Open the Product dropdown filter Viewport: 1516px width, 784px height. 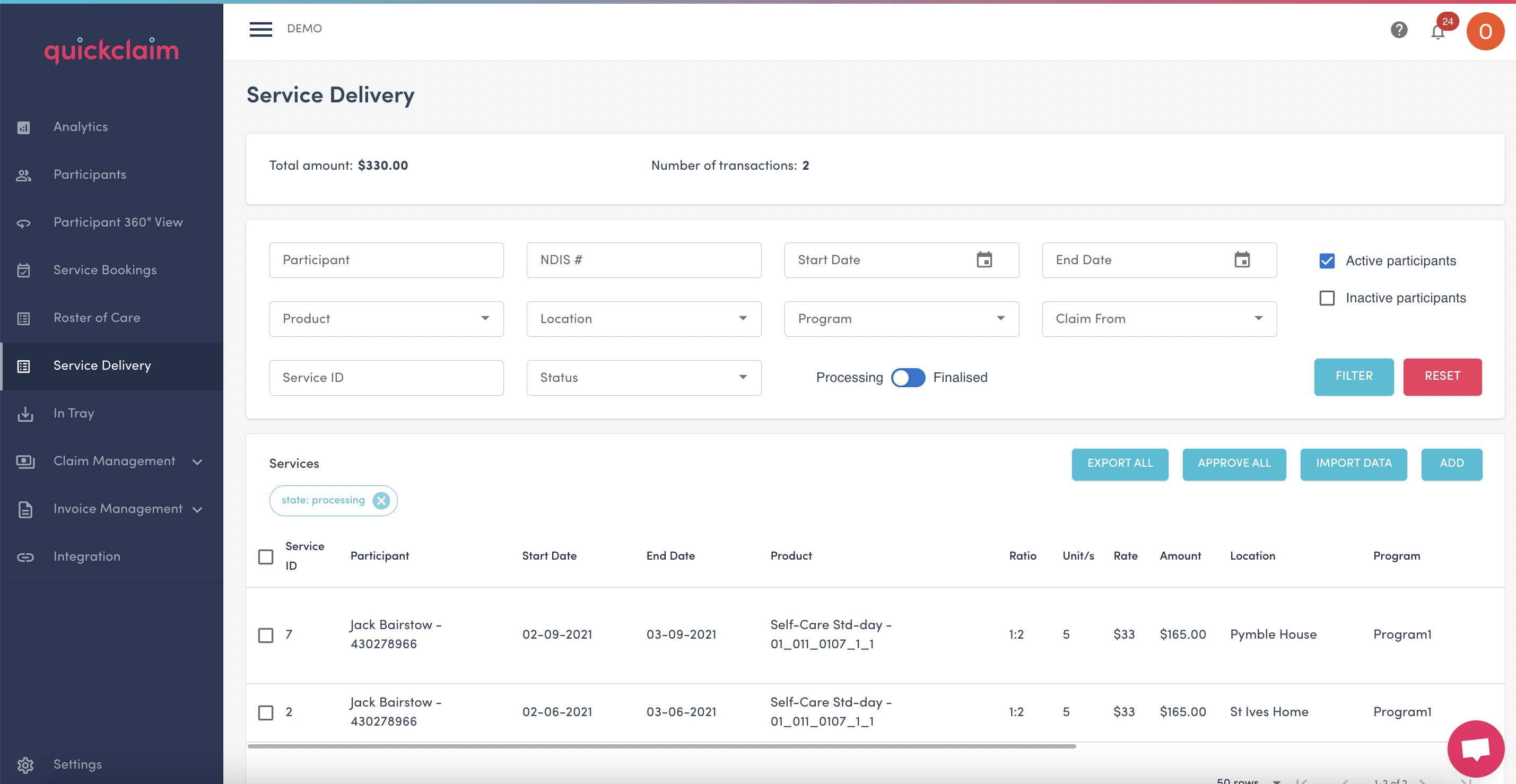point(386,318)
